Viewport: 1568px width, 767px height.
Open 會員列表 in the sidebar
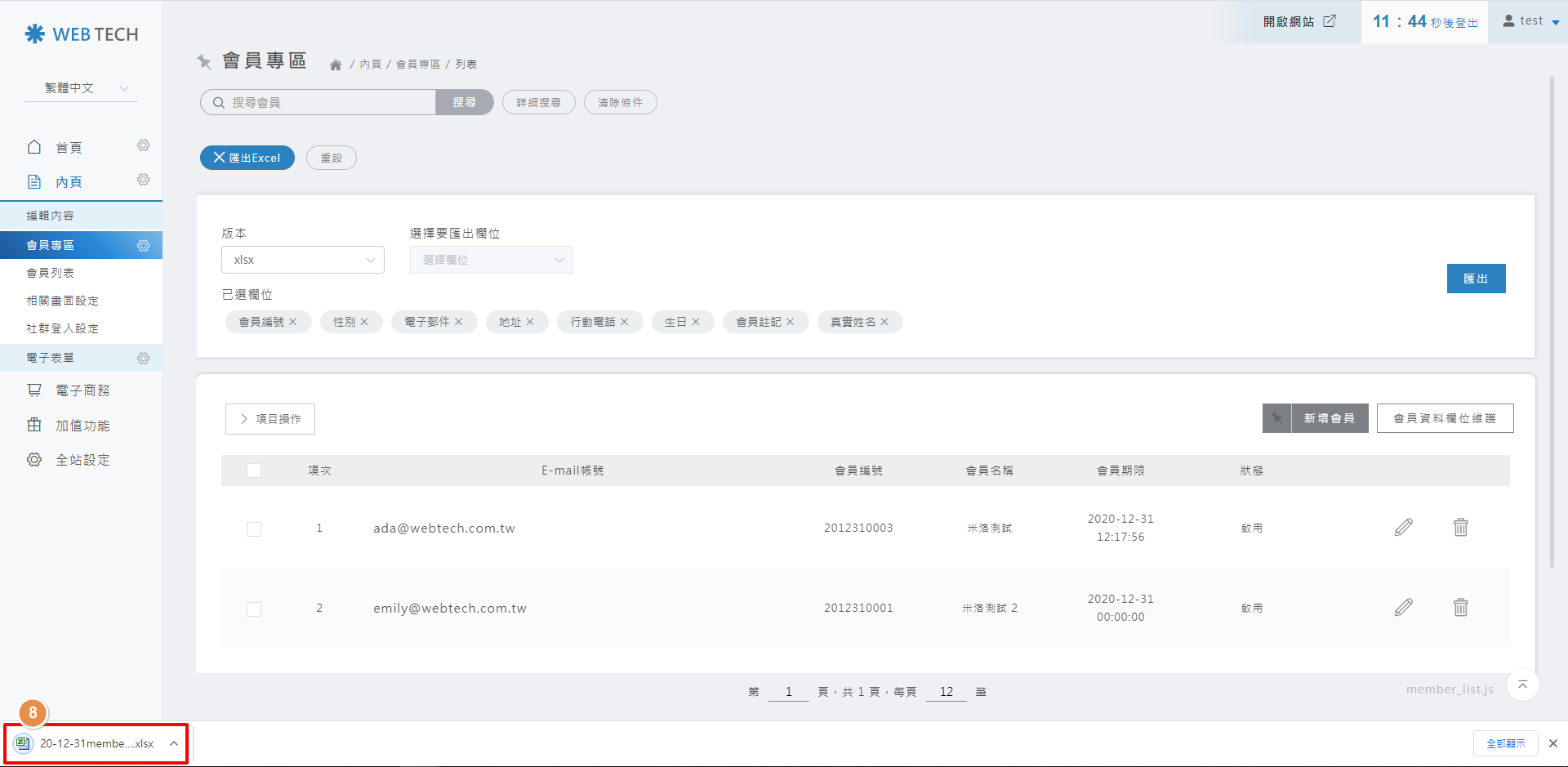51,273
